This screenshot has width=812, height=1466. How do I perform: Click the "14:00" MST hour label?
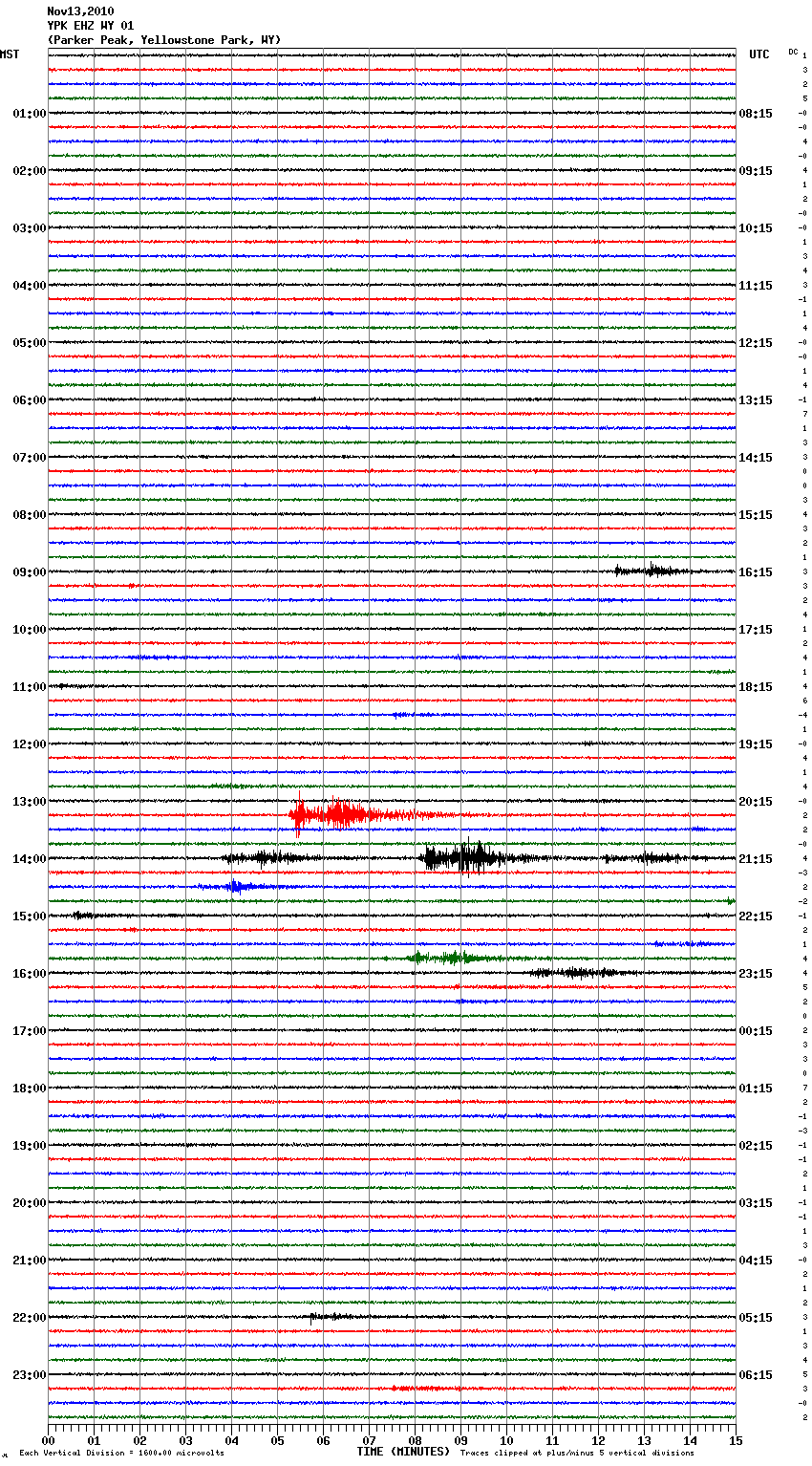30,859
